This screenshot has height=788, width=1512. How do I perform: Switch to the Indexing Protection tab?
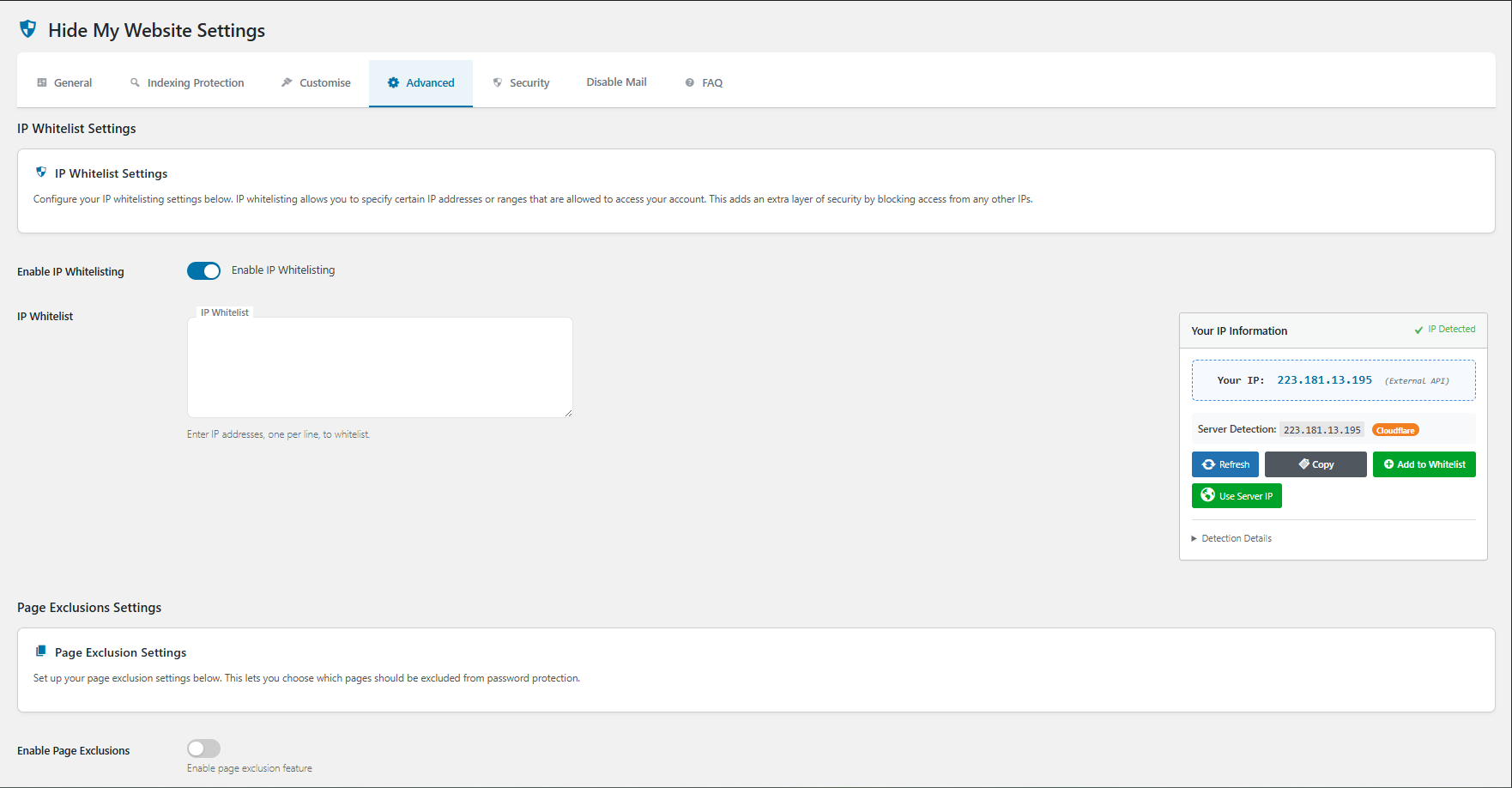tap(195, 82)
